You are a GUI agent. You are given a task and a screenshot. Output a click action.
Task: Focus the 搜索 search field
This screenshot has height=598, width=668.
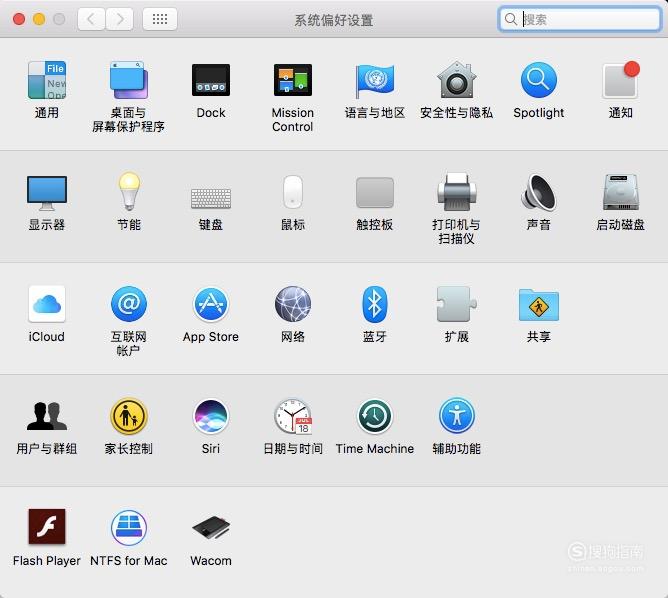click(x=579, y=19)
